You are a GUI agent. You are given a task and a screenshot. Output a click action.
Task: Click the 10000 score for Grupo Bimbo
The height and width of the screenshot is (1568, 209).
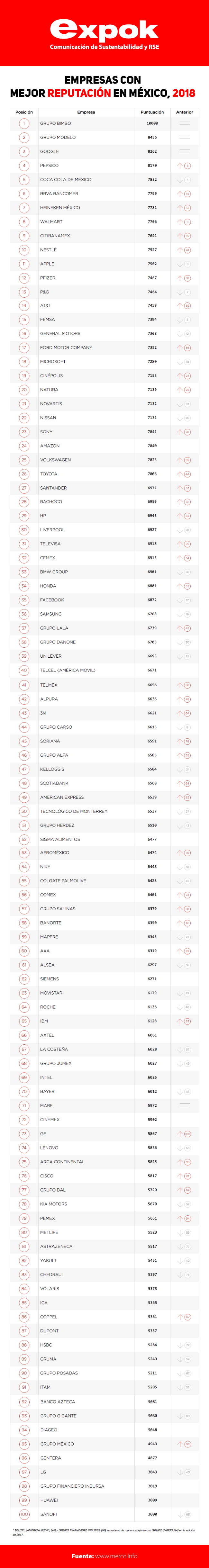[152, 123]
